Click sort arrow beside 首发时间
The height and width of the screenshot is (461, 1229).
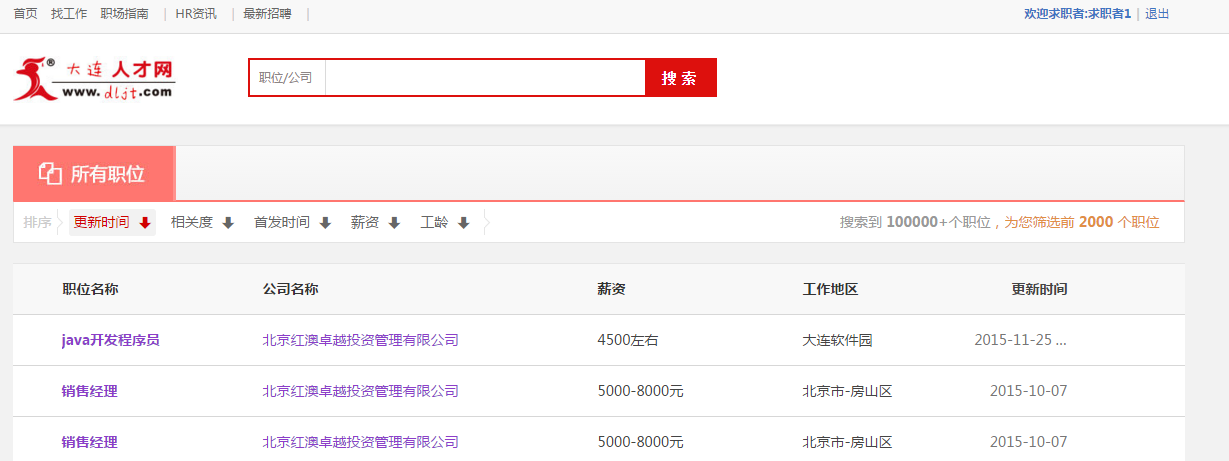click(325, 223)
